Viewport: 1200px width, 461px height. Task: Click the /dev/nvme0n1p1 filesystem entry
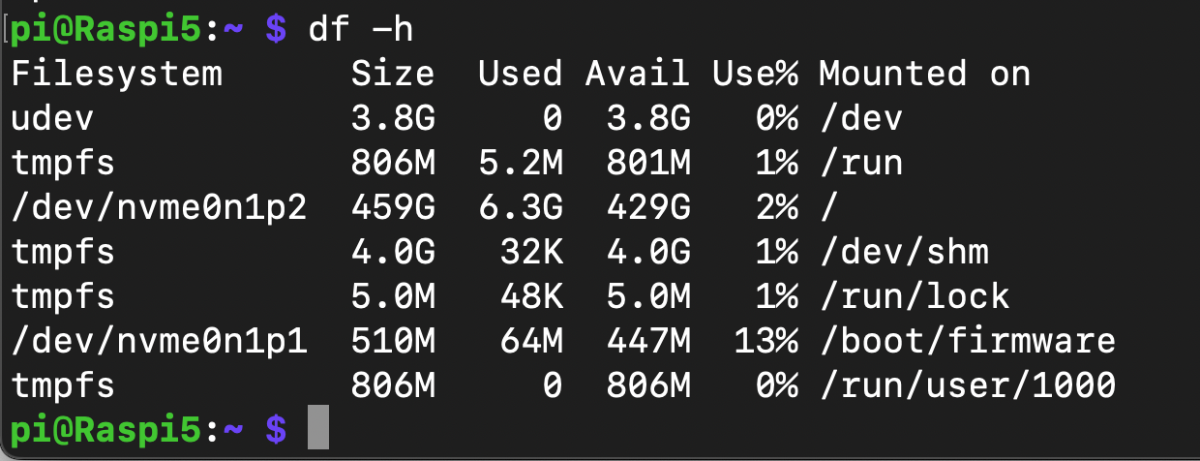point(159,341)
